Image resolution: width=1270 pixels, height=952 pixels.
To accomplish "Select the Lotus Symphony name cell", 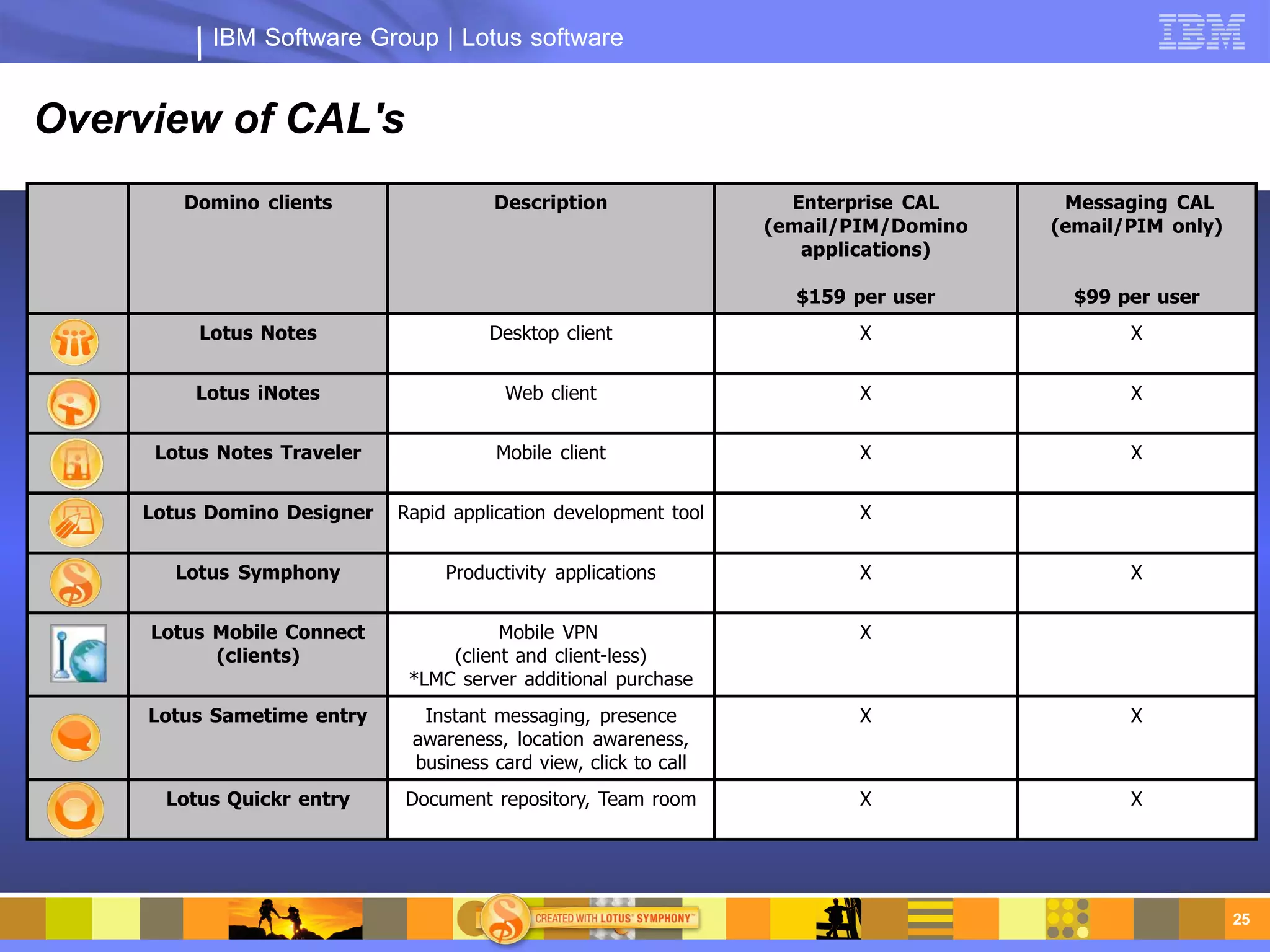I will click(x=258, y=583).
